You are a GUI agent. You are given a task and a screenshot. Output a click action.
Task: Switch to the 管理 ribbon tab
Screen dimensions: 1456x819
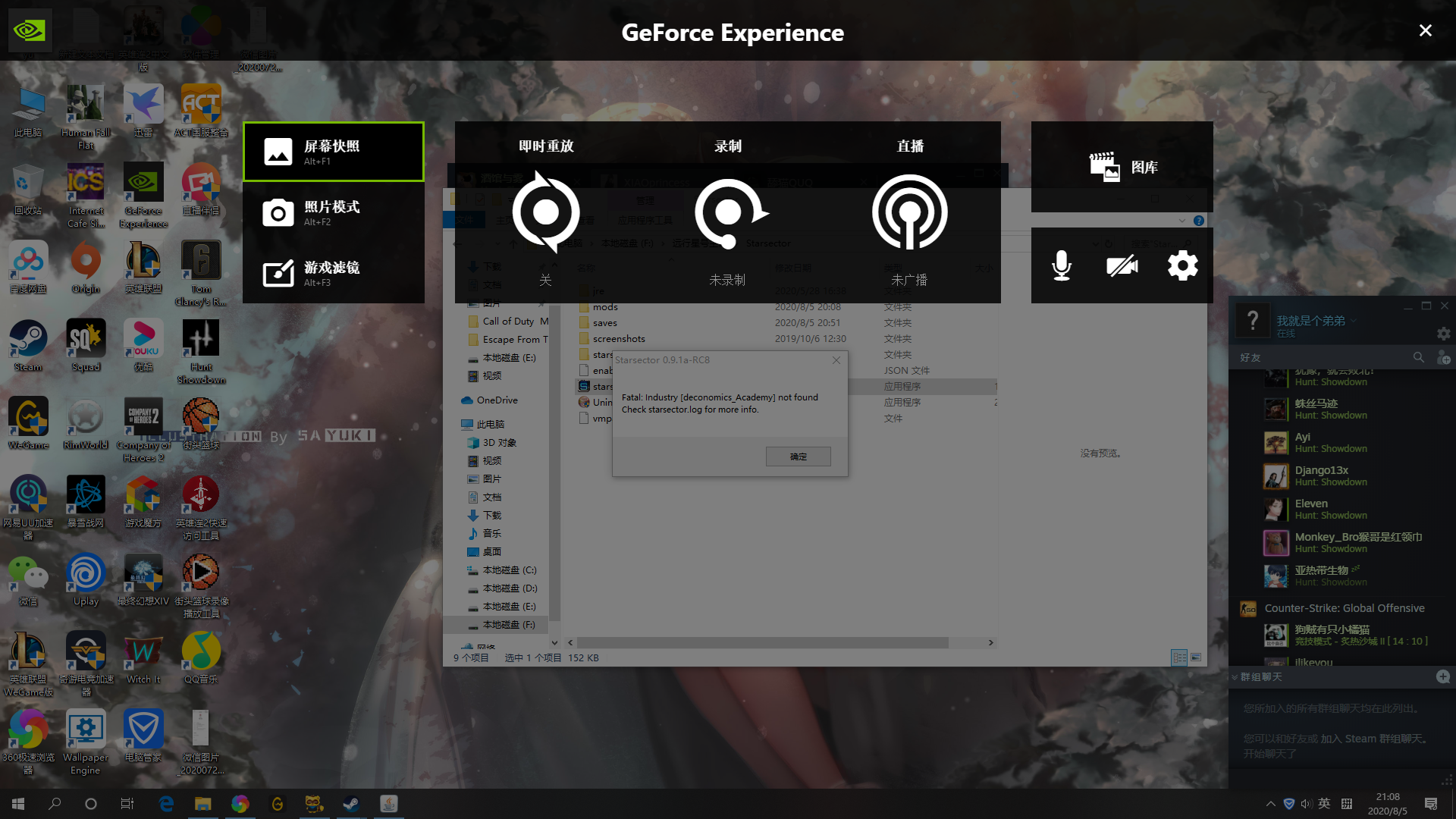pos(645,199)
